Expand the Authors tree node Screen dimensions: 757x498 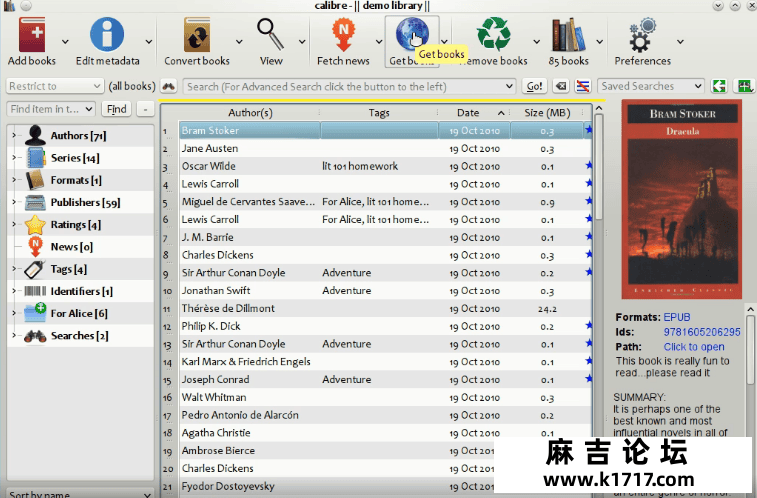(x=14, y=136)
